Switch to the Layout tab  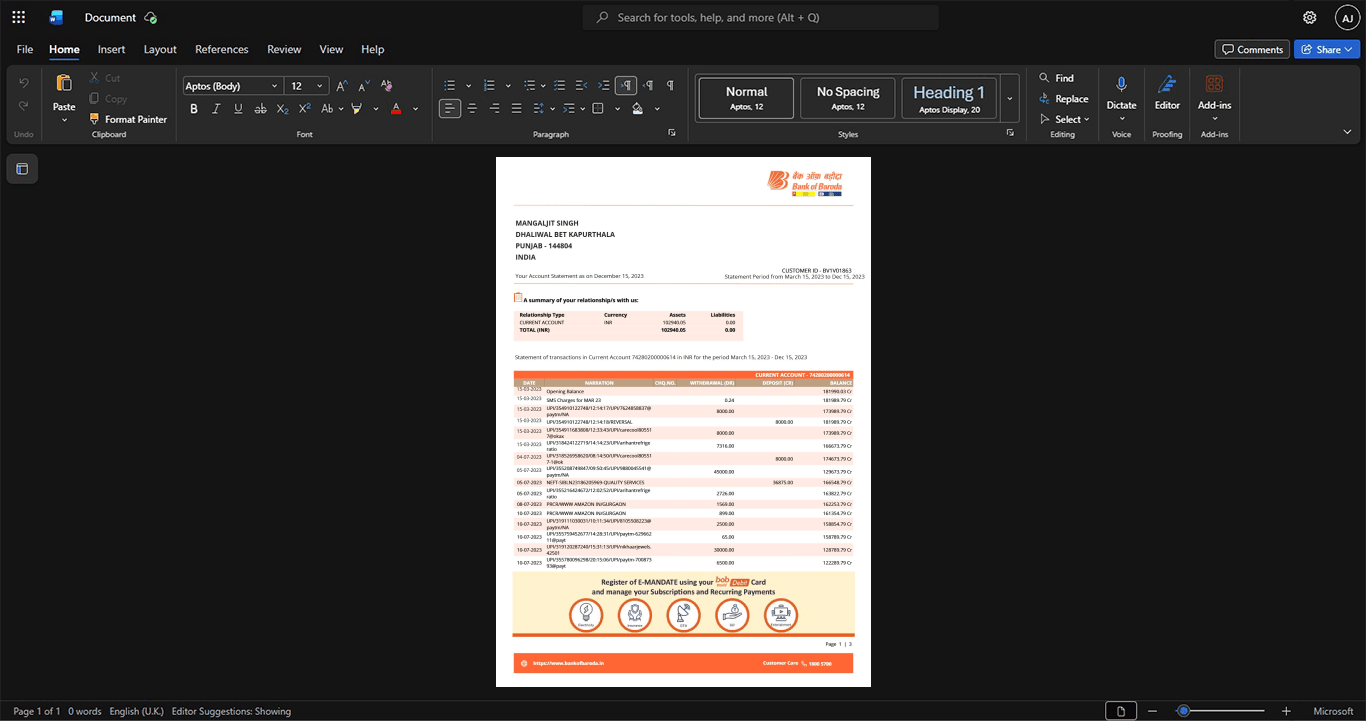pyautogui.click(x=160, y=49)
